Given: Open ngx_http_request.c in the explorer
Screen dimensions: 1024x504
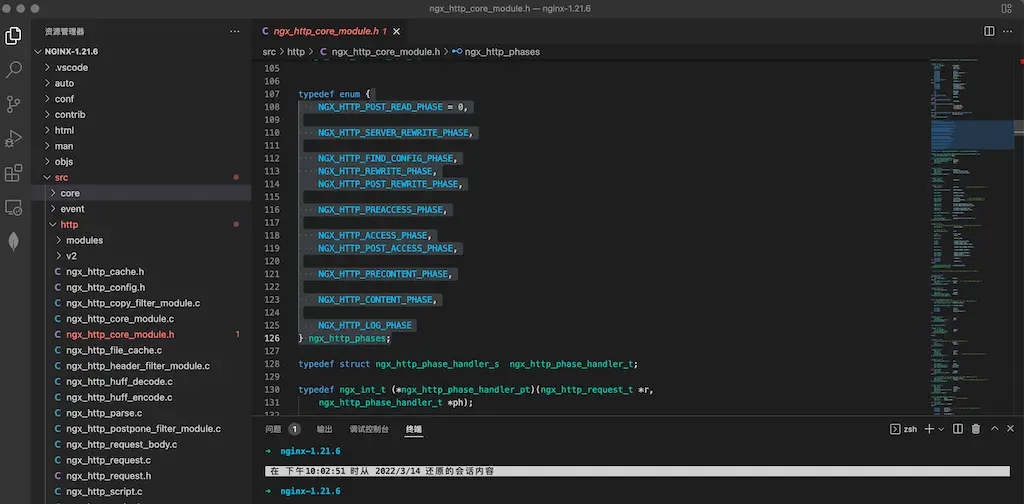Looking at the screenshot, I should pos(108,460).
